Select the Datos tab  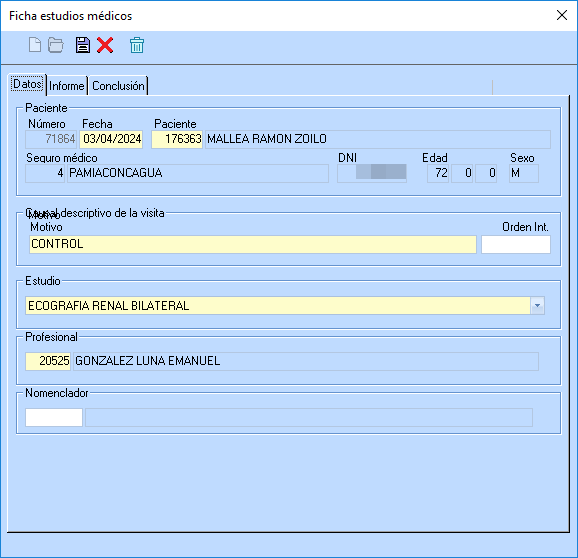(27, 84)
